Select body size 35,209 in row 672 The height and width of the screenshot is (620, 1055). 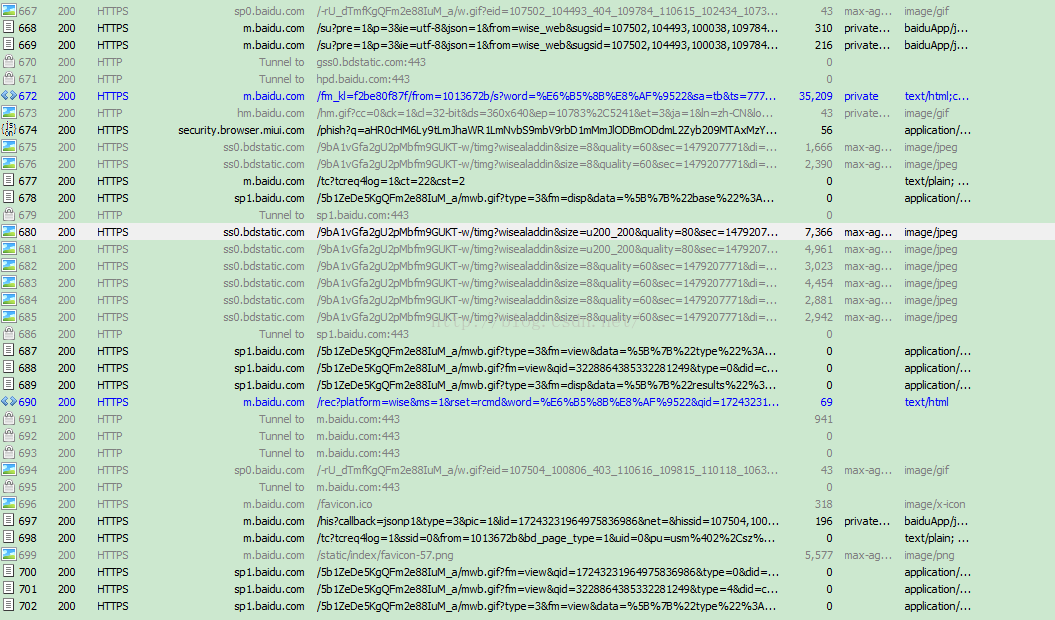tap(815, 96)
